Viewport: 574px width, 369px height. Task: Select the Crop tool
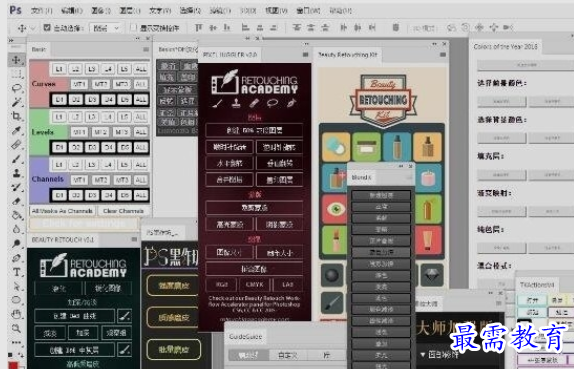16,117
